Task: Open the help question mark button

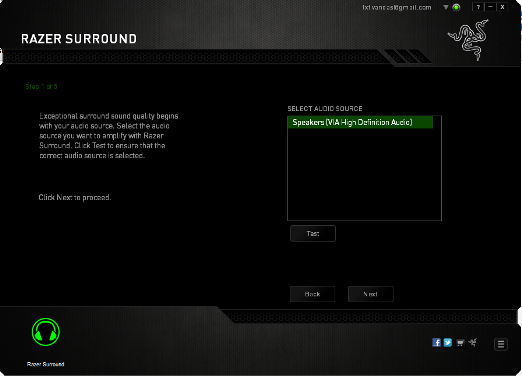Action: [x=478, y=7]
